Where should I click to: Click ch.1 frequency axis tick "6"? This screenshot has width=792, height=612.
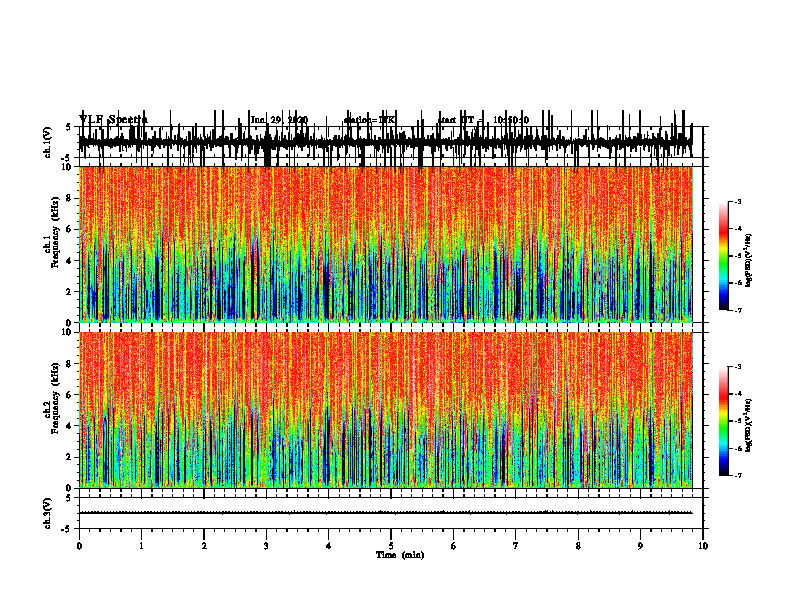pos(69,230)
